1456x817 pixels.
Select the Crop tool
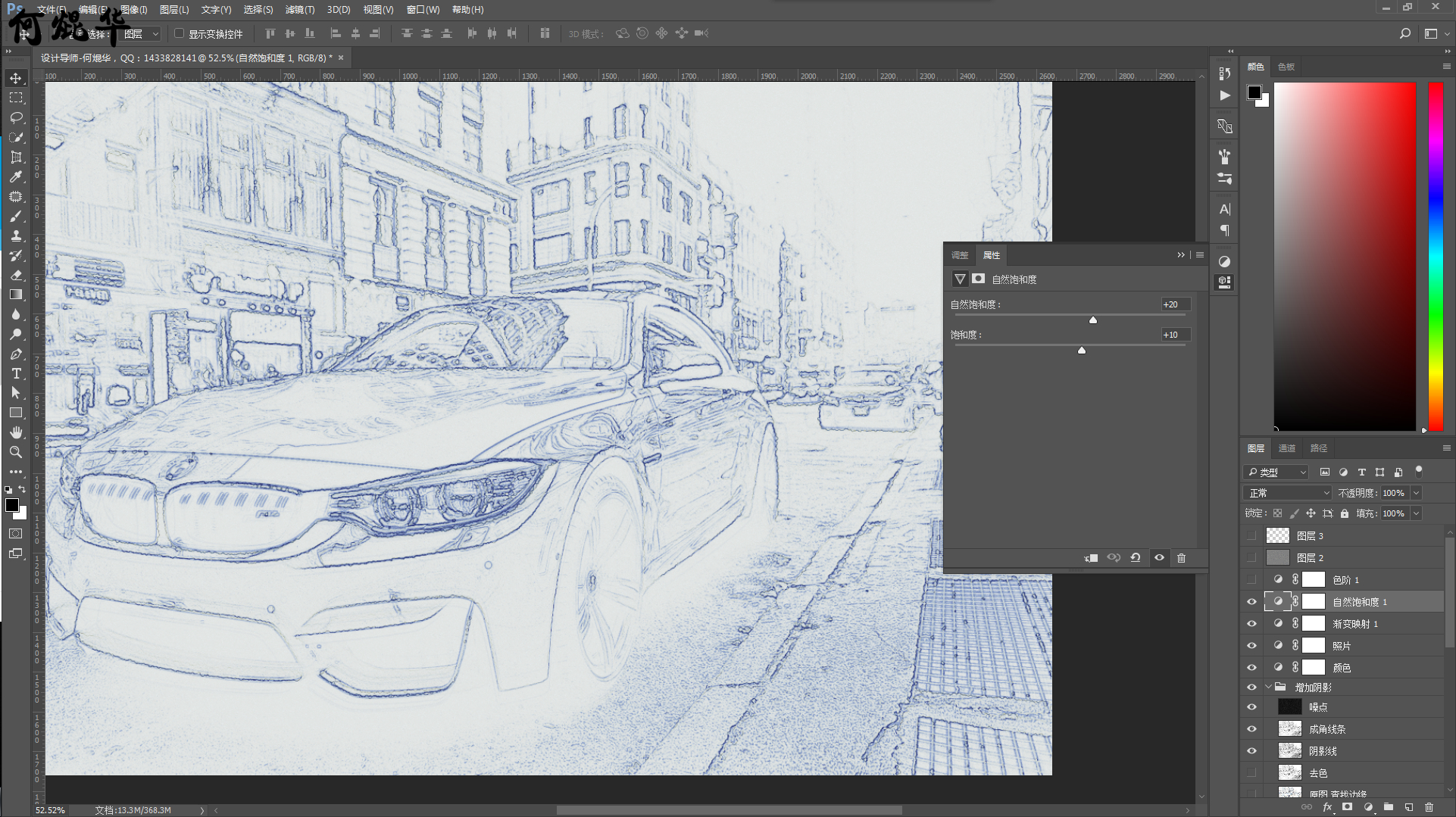tap(16, 157)
